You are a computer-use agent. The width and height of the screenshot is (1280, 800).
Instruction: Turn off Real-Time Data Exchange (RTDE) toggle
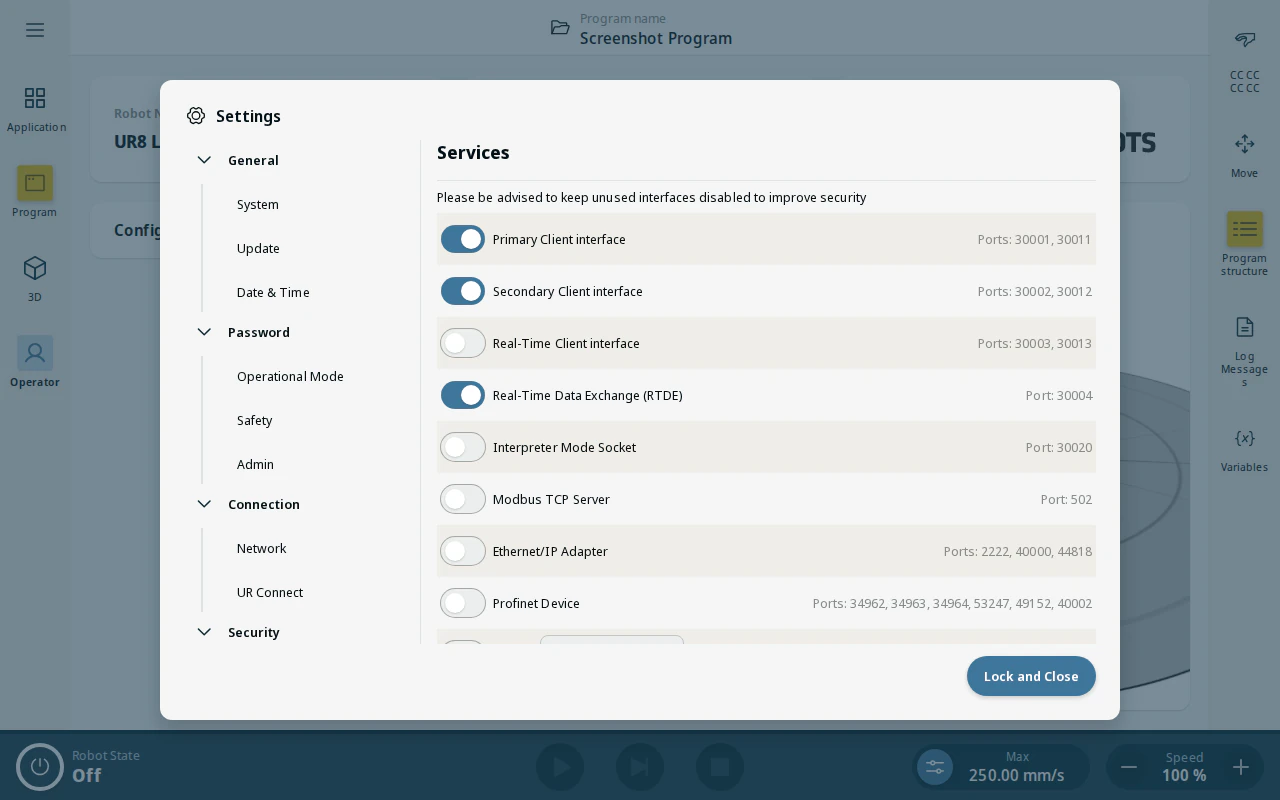(463, 395)
